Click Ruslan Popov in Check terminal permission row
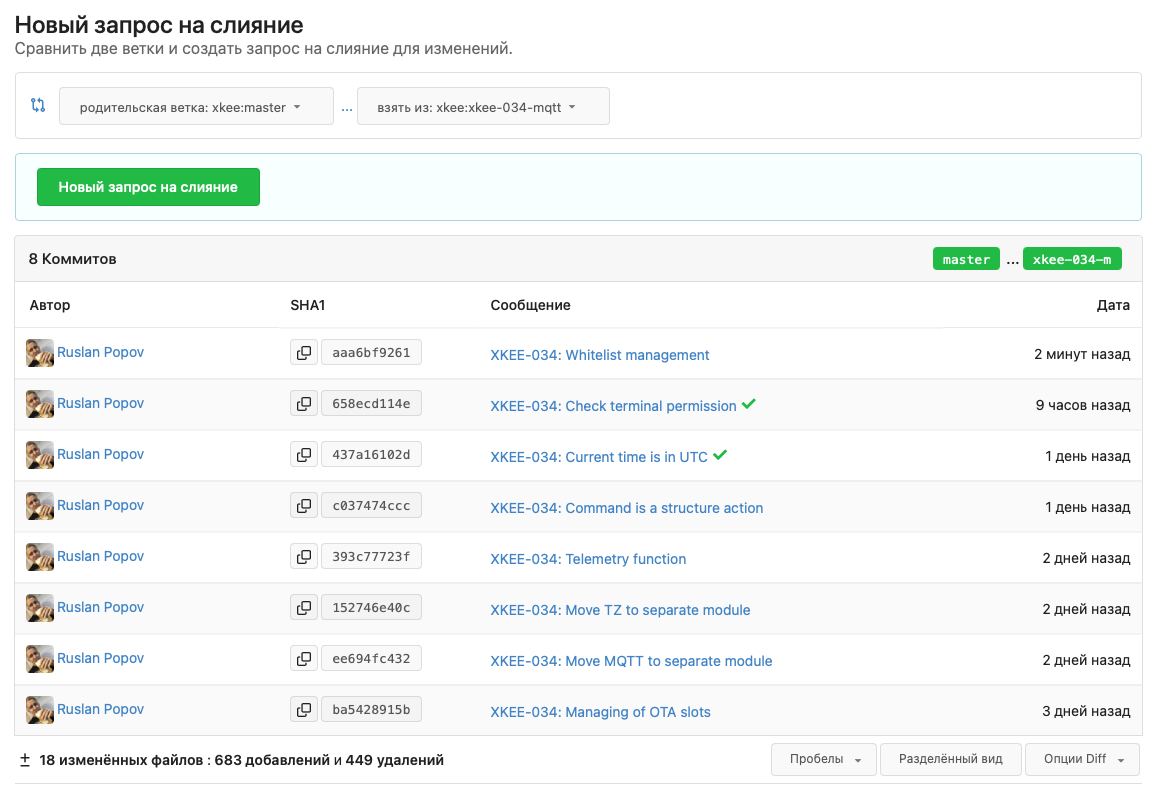 point(100,403)
